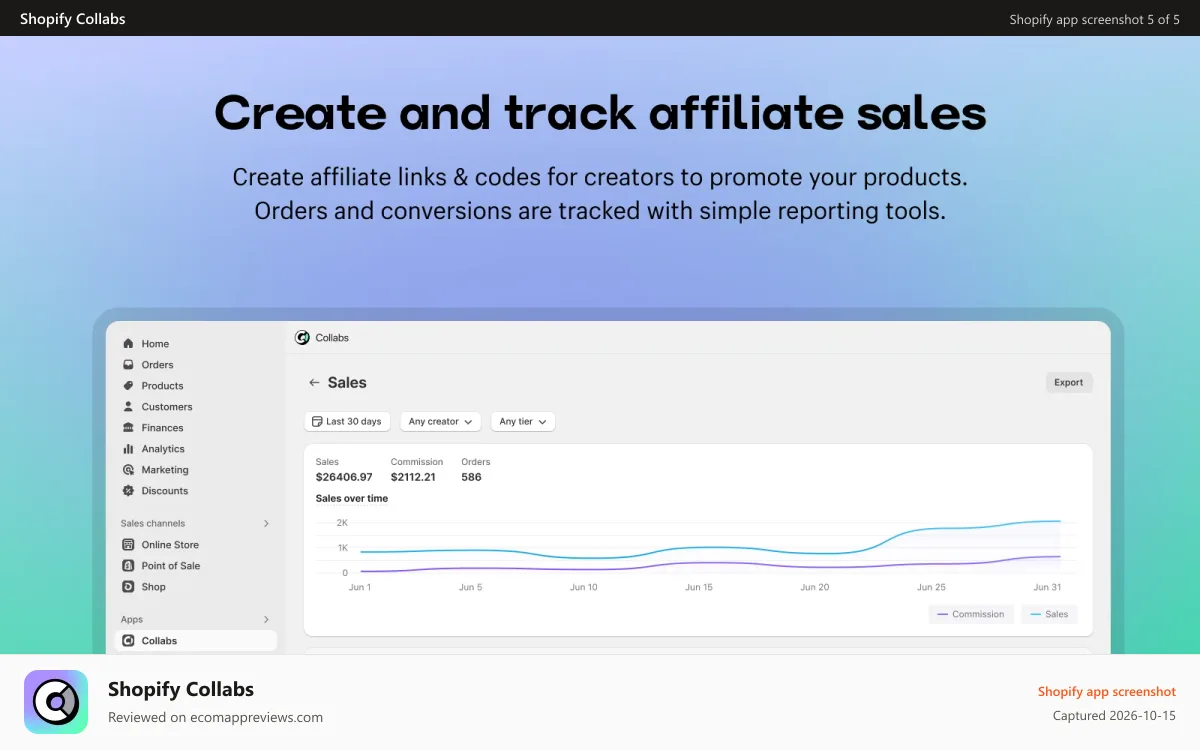Screen dimensions: 1200x750
Task: Open the Any tier filter dropdown
Action: pyautogui.click(x=522, y=422)
